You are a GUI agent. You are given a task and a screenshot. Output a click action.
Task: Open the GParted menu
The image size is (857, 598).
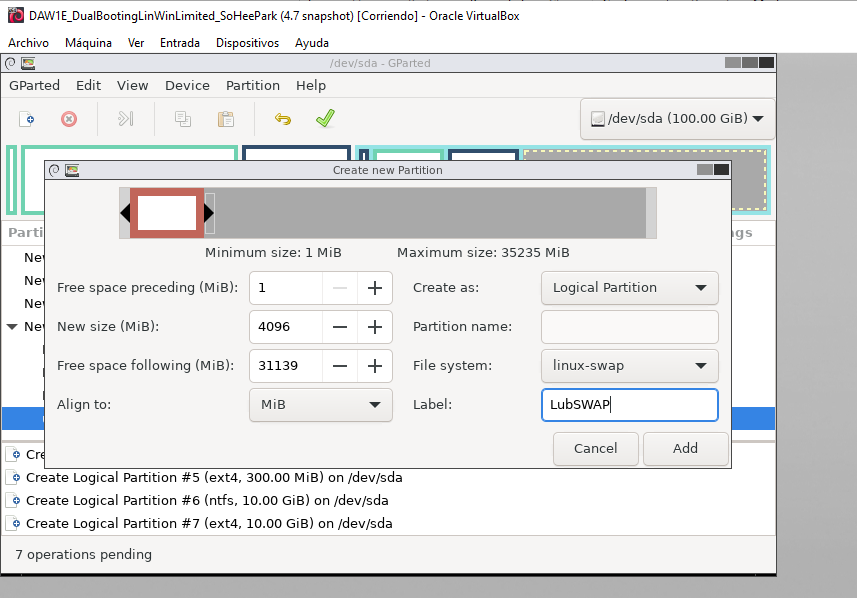click(34, 86)
